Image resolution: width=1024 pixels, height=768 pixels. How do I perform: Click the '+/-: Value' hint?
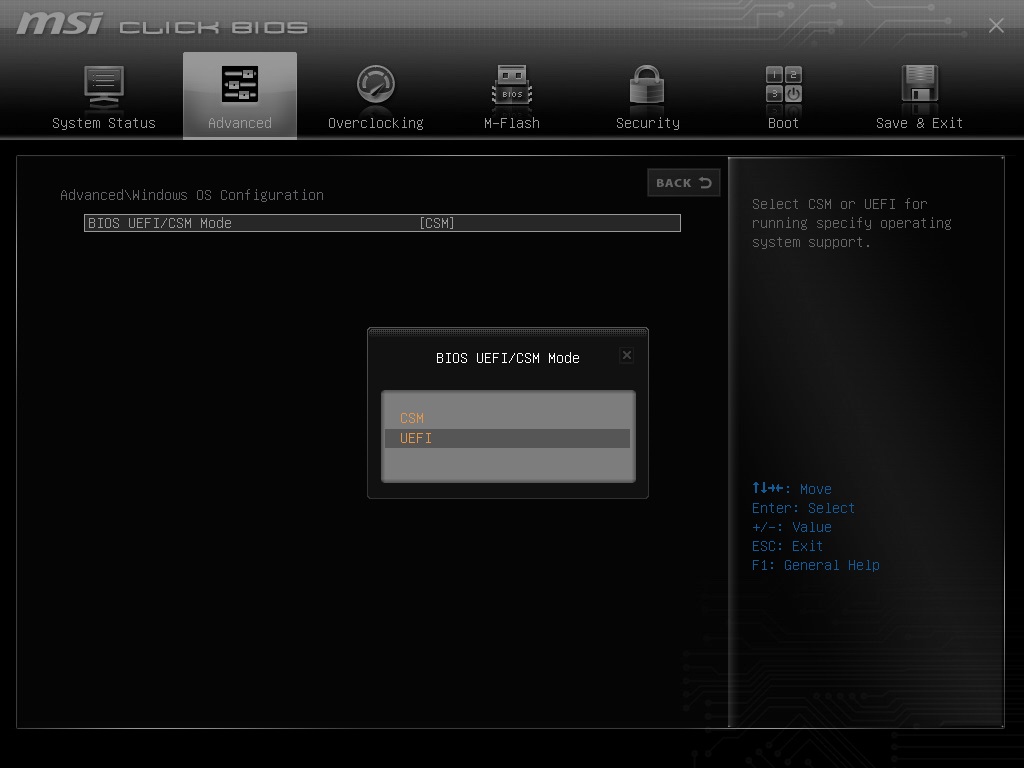coord(791,527)
